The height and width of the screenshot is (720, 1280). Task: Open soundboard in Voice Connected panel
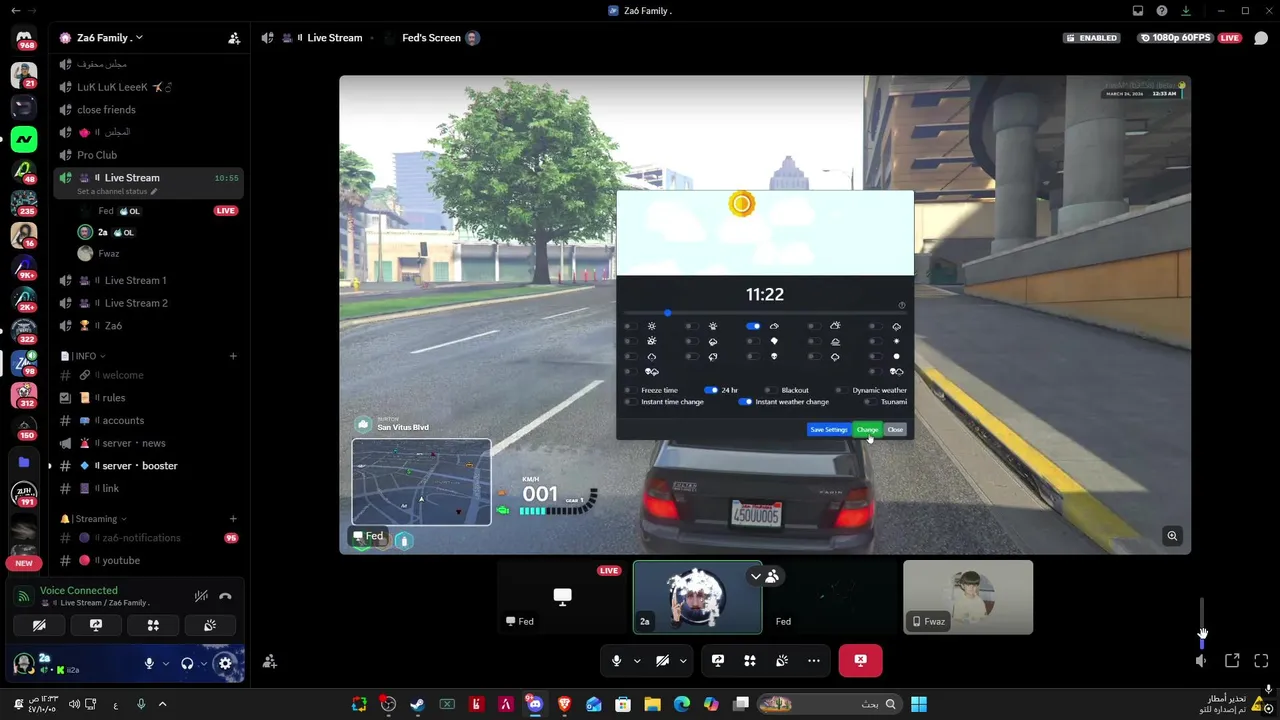pyautogui.click(x=210, y=625)
